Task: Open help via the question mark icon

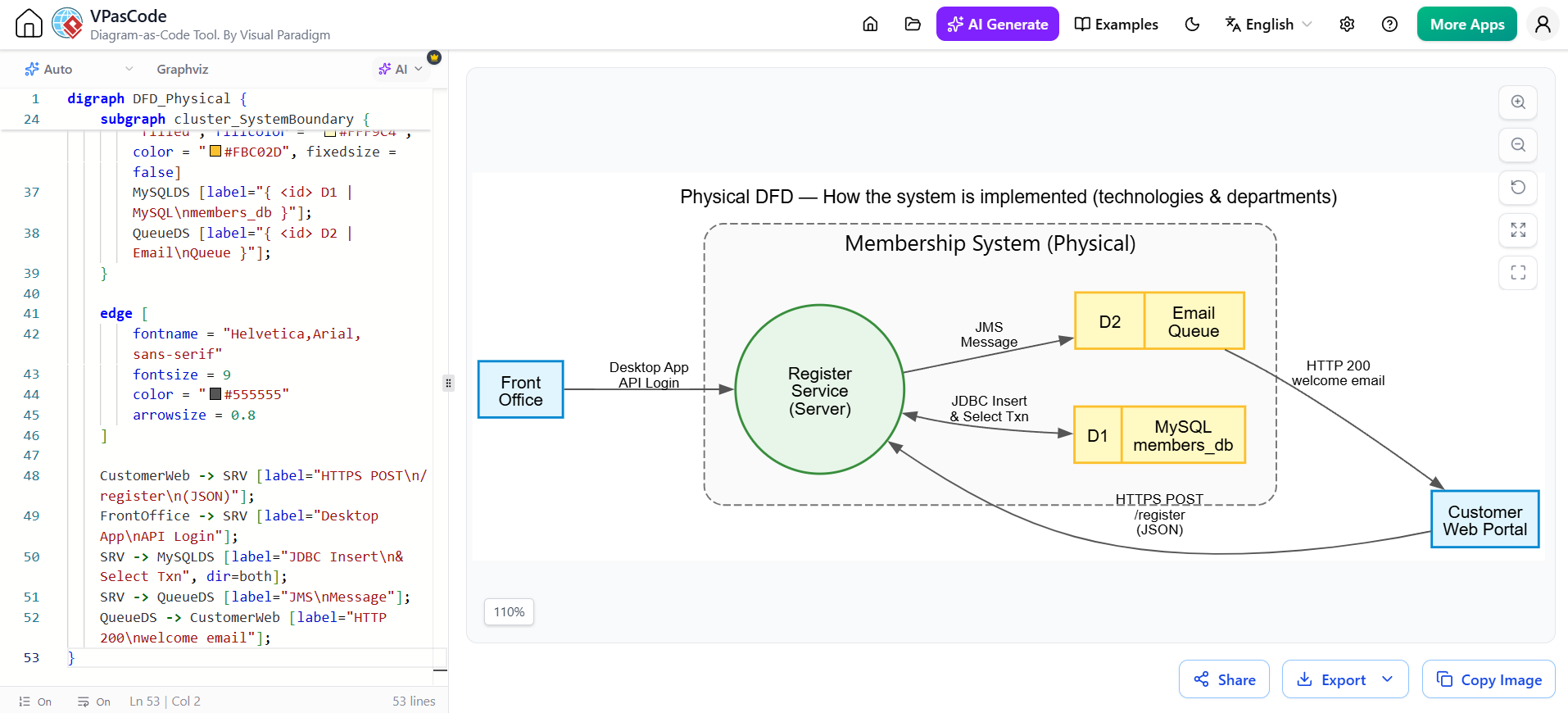Action: (1389, 24)
